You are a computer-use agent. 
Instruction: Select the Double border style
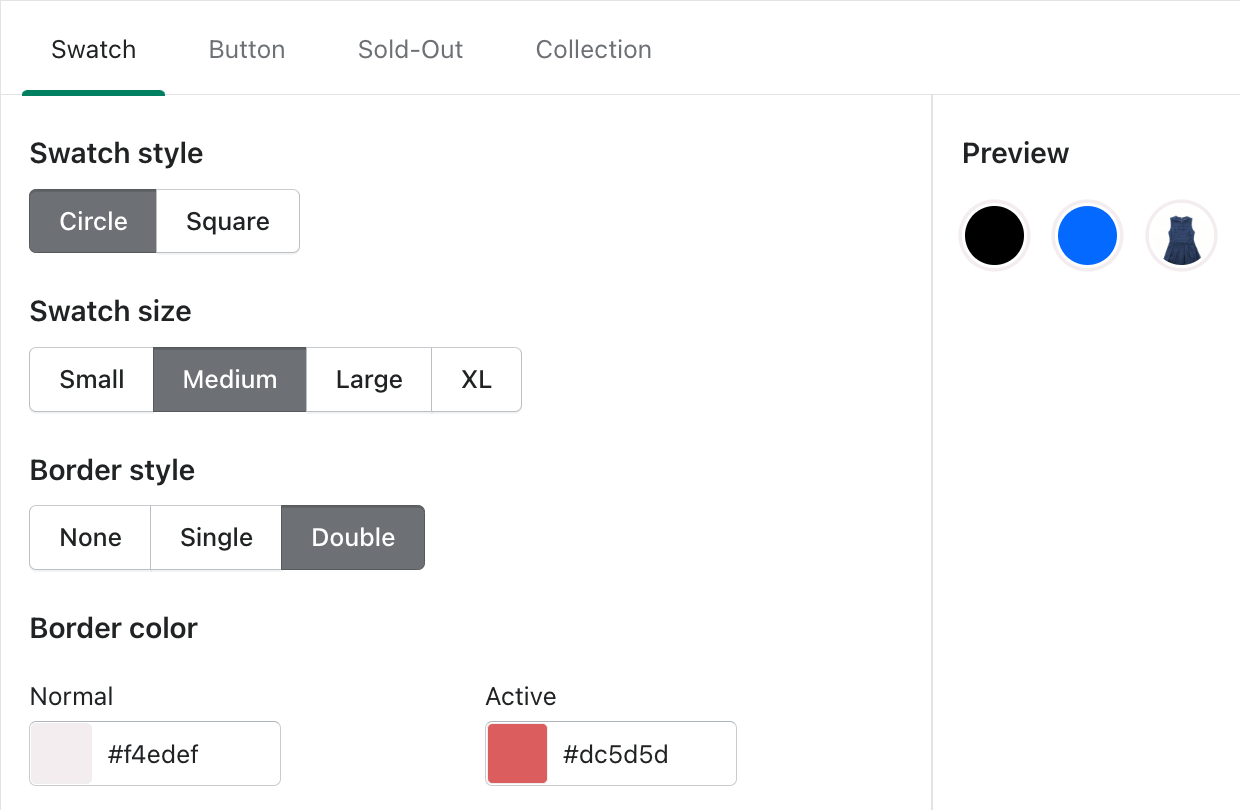pyautogui.click(x=352, y=537)
